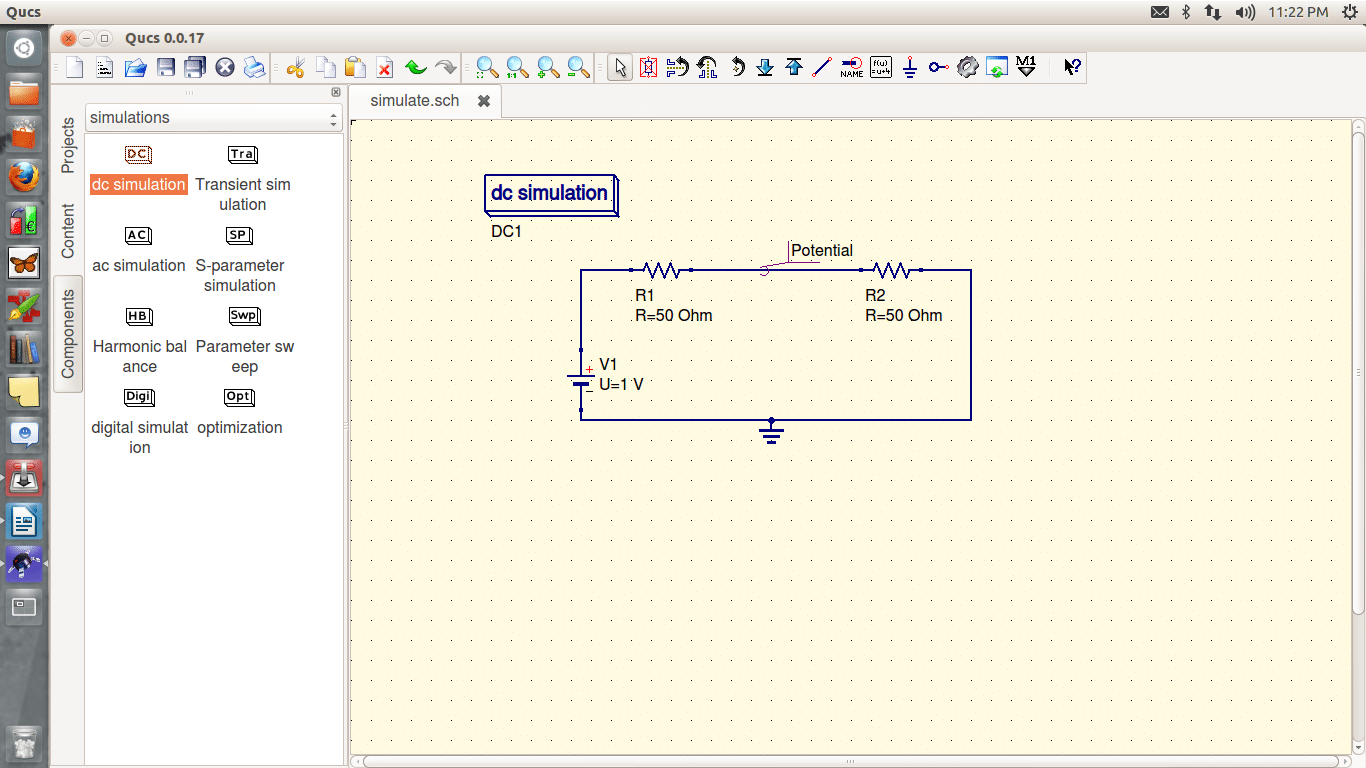Insert a port with the o- icon

coord(937,67)
